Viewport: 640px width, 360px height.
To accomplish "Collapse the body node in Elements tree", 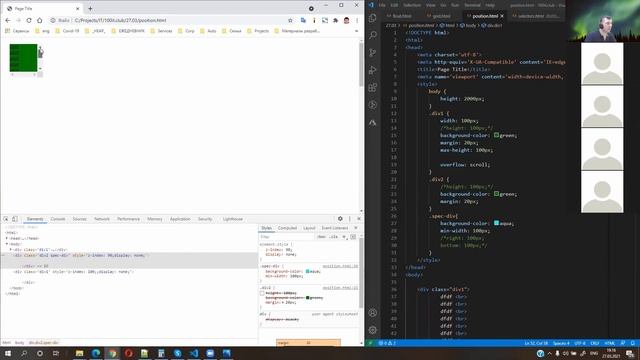I will pos(7,244).
